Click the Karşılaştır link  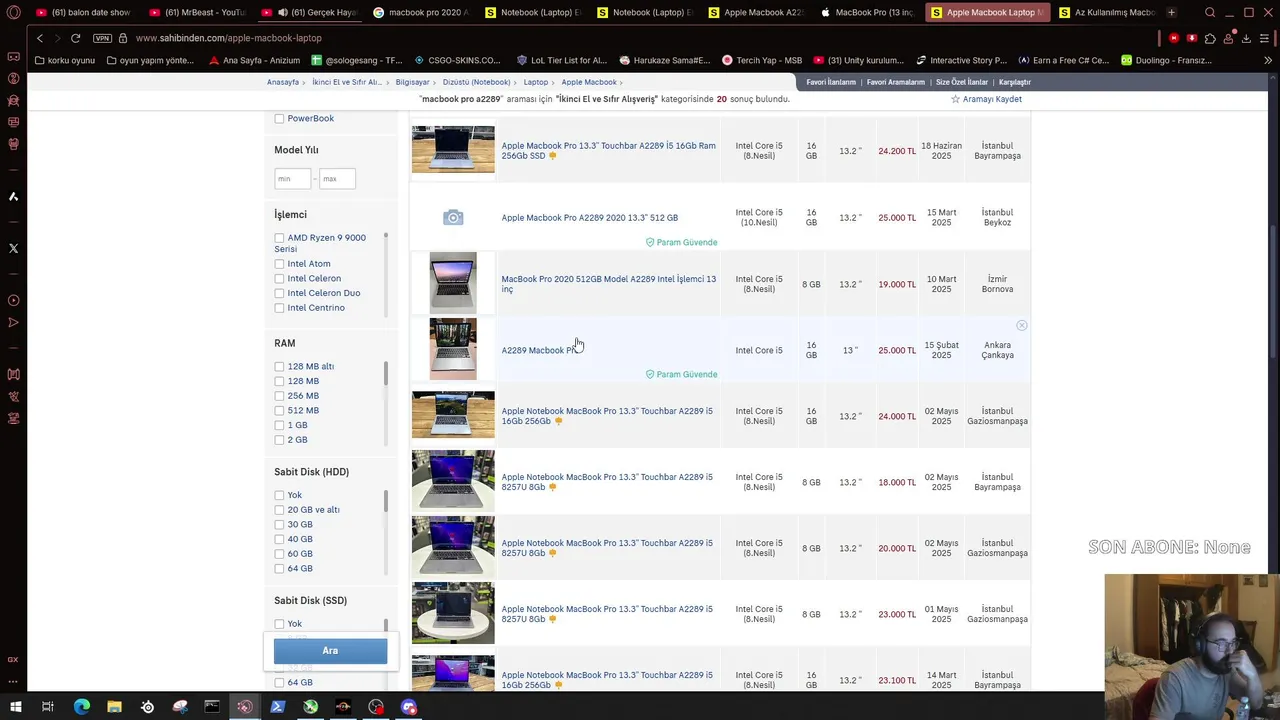pos(1015,82)
